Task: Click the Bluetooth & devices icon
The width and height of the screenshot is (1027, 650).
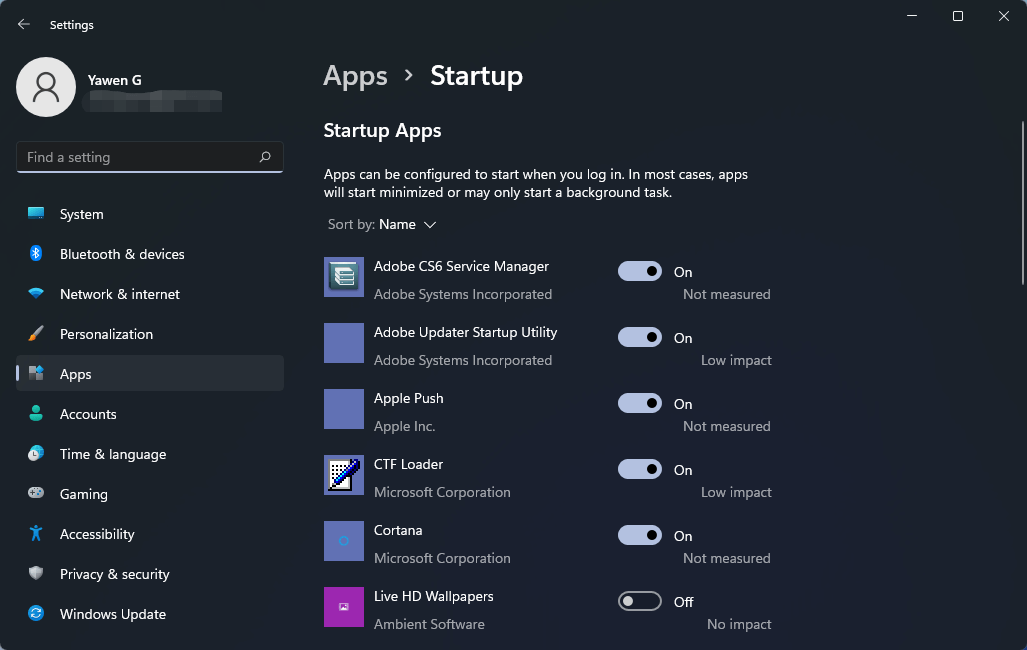Action: pos(36,254)
